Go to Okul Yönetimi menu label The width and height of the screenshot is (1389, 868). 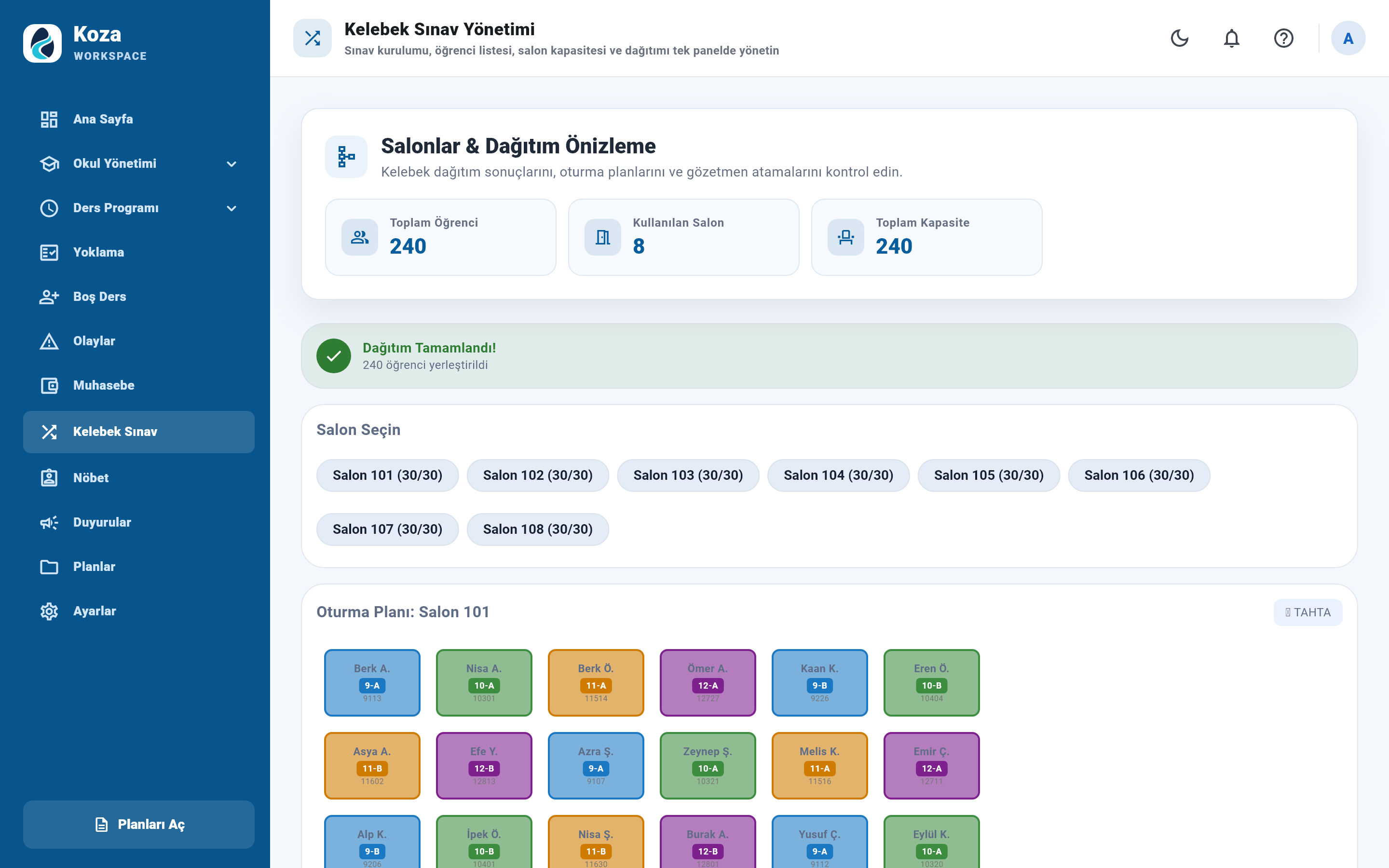[115, 163]
